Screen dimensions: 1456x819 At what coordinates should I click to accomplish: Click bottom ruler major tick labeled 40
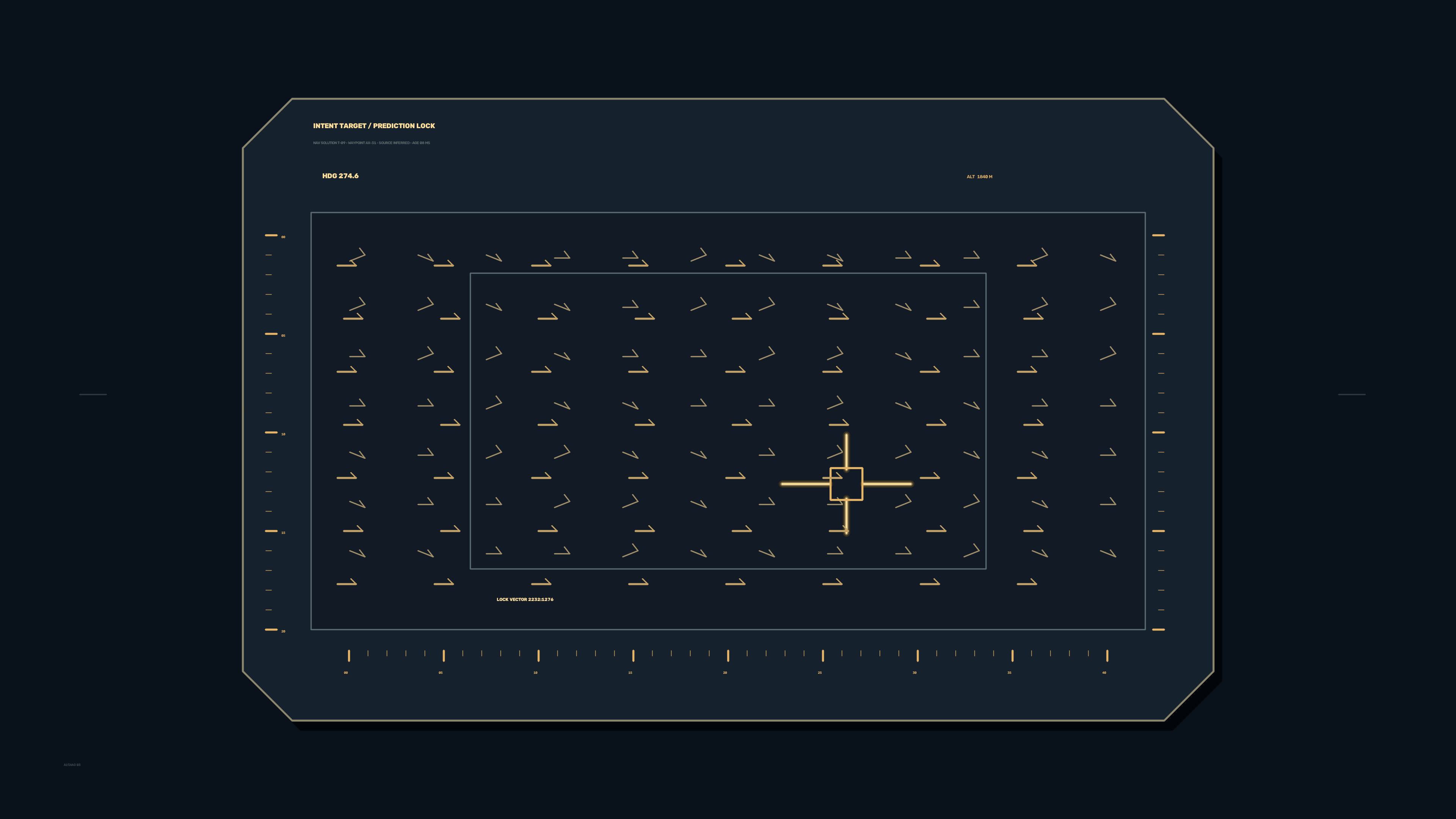(x=1107, y=656)
